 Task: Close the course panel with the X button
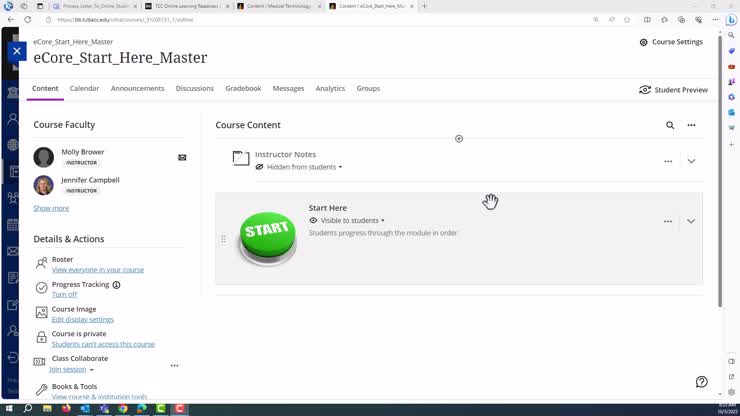pyautogui.click(x=17, y=51)
